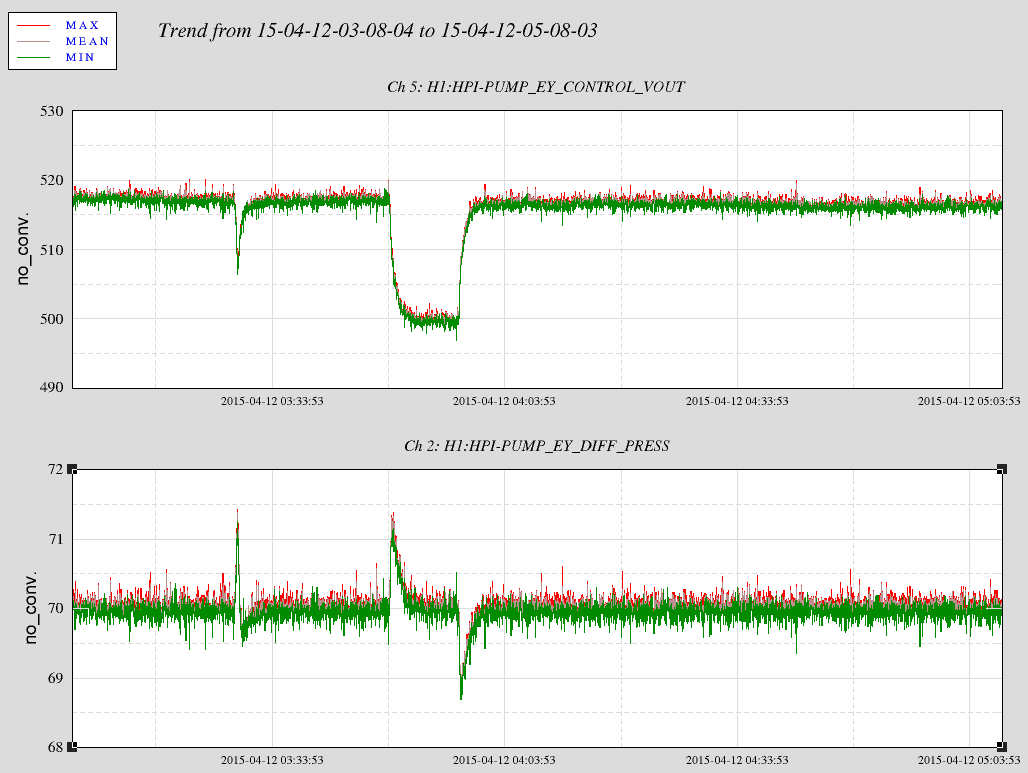
Task: Click the 510 y-axis tick label
Action: tap(52, 250)
